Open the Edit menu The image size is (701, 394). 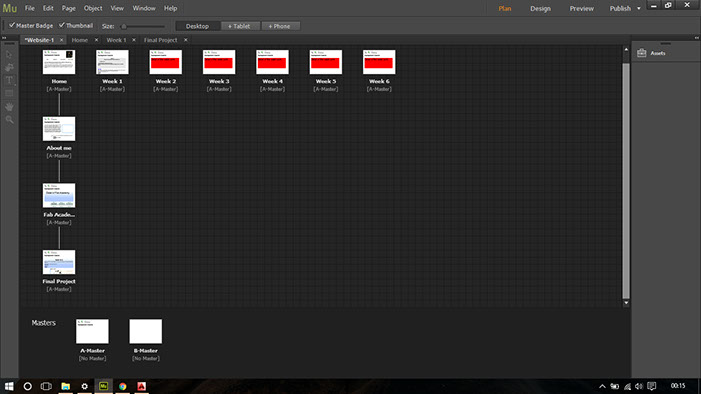pyautogui.click(x=48, y=8)
